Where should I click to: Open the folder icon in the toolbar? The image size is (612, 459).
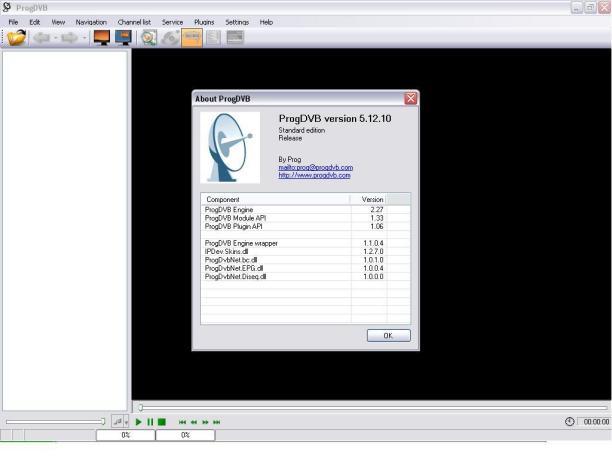click(x=16, y=38)
